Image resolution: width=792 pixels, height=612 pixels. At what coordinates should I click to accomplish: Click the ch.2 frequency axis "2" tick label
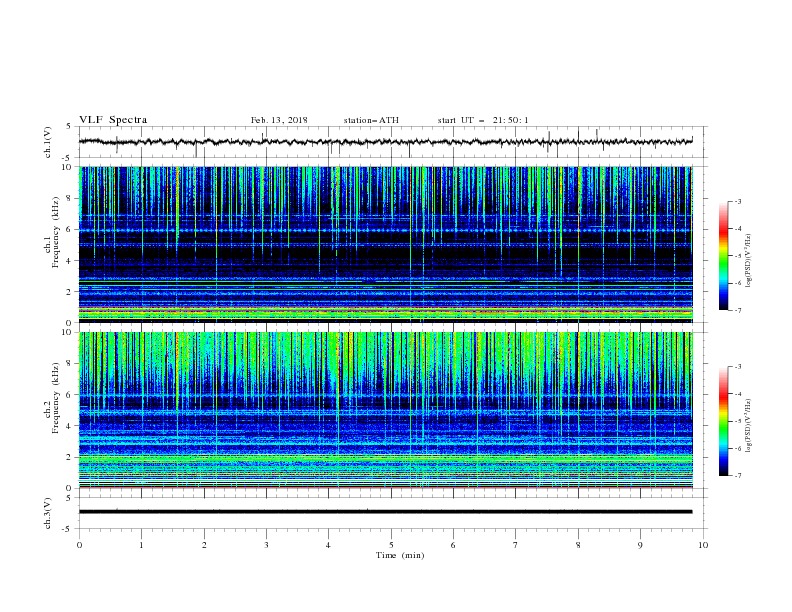pyautogui.click(x=69, y=457)
